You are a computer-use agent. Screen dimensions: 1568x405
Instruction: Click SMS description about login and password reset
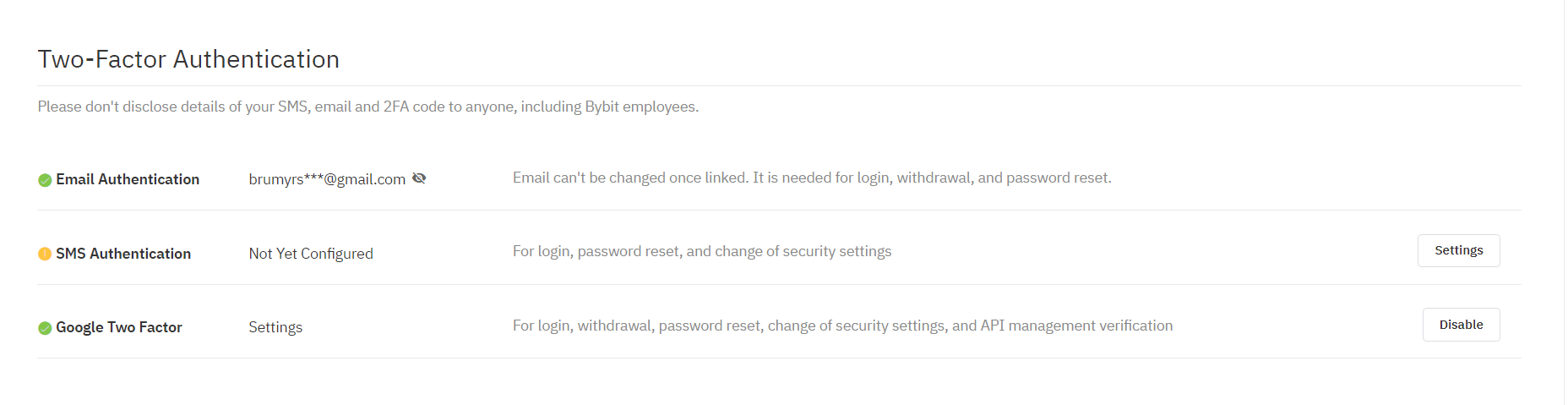coord(702,251)
